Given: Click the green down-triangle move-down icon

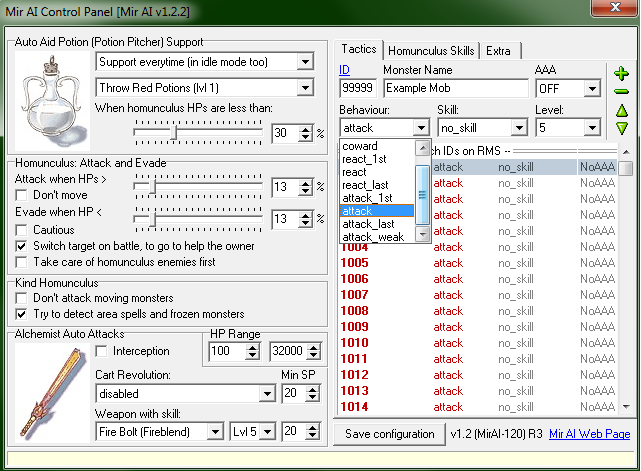Looking at the screenshot, I should (622, 128).
